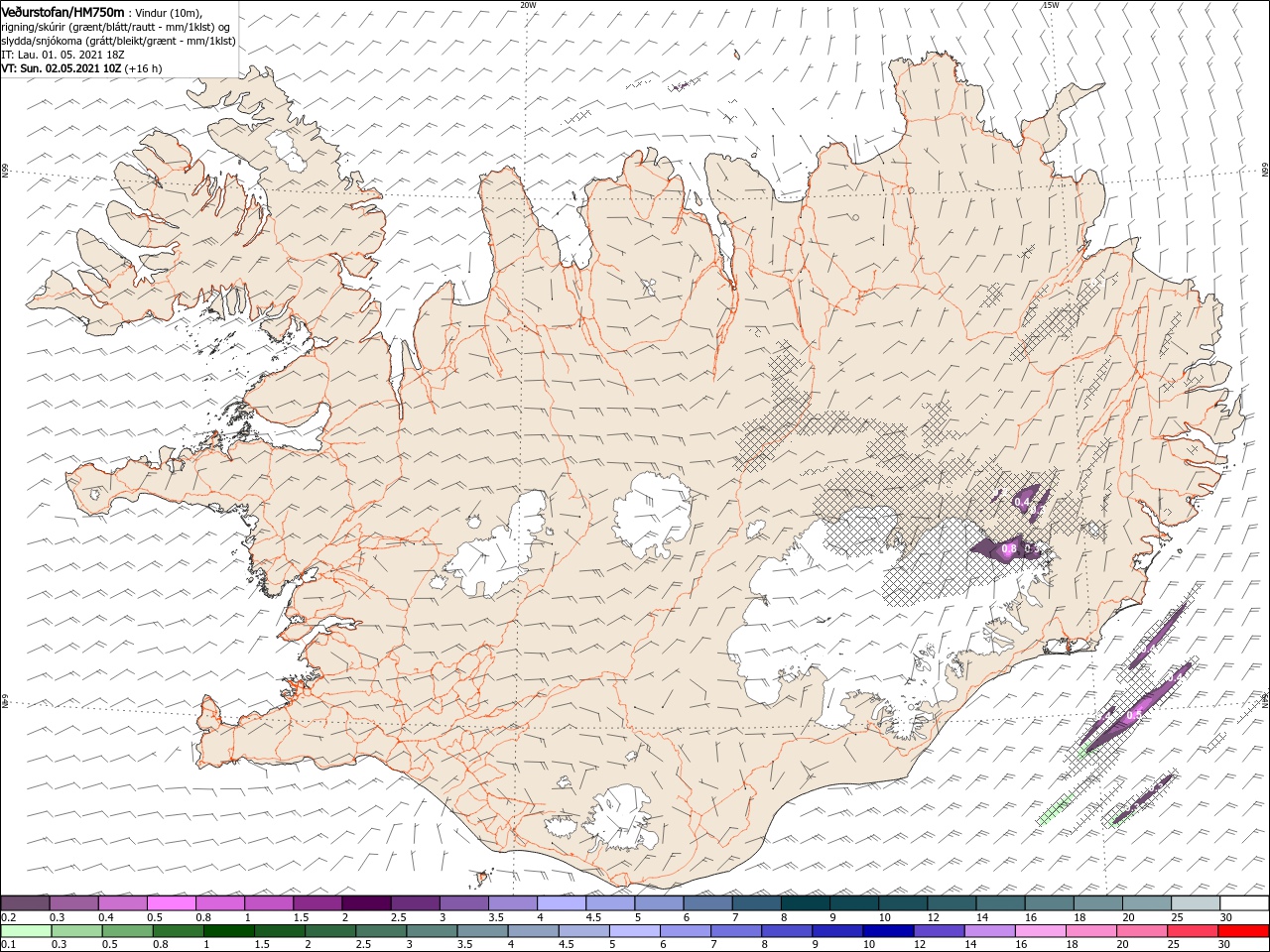
Task: Select the white 30 swatch in upper row
Action: [1244, 902]
